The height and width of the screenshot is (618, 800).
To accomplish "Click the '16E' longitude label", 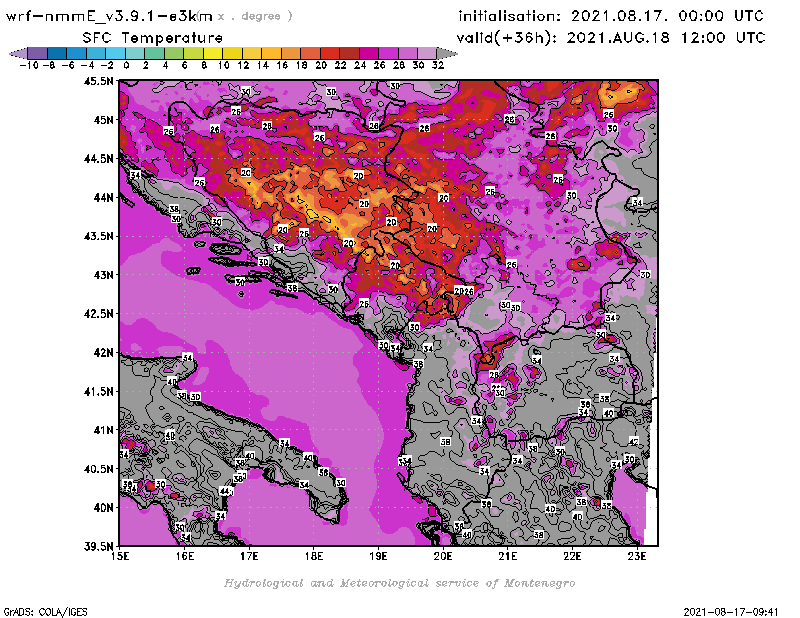I will [185, 556].
